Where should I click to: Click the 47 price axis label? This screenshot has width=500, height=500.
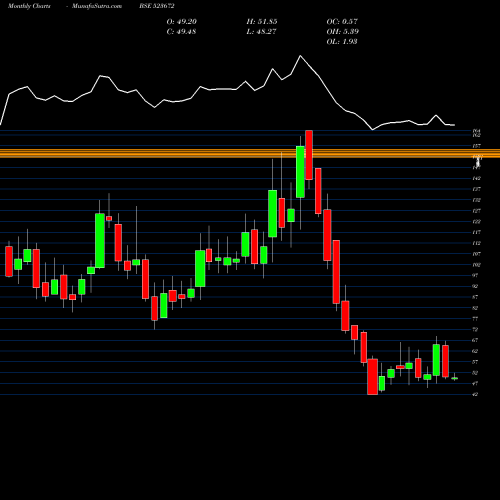point(475,384)
